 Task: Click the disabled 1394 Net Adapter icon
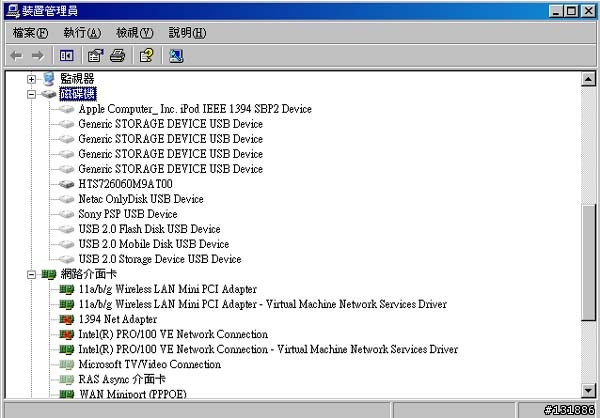coord(67,319)
